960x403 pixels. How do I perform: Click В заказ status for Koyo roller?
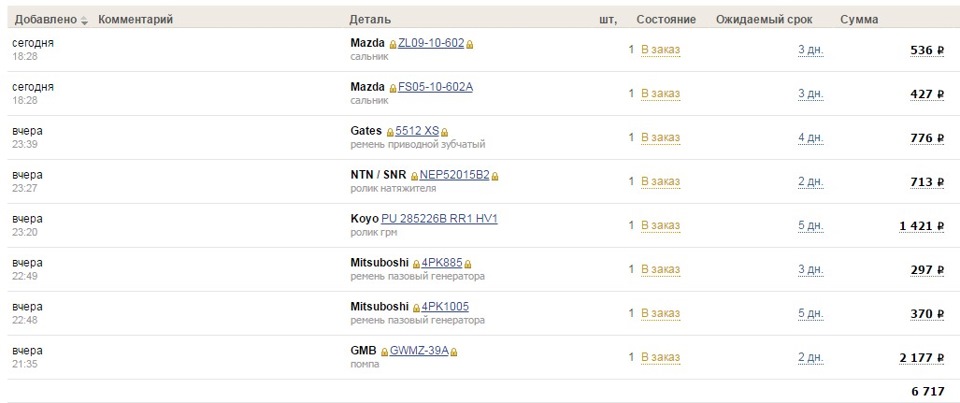coord(660,225)
